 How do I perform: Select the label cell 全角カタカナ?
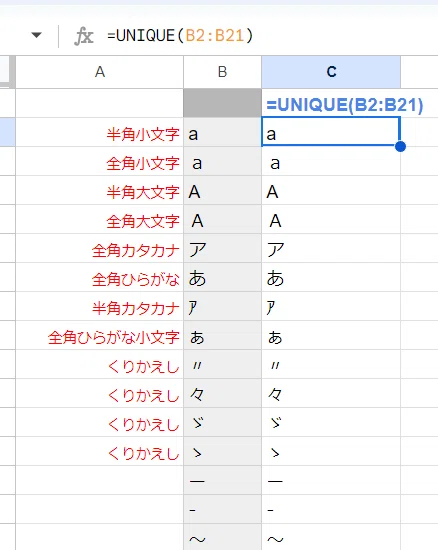100,248
